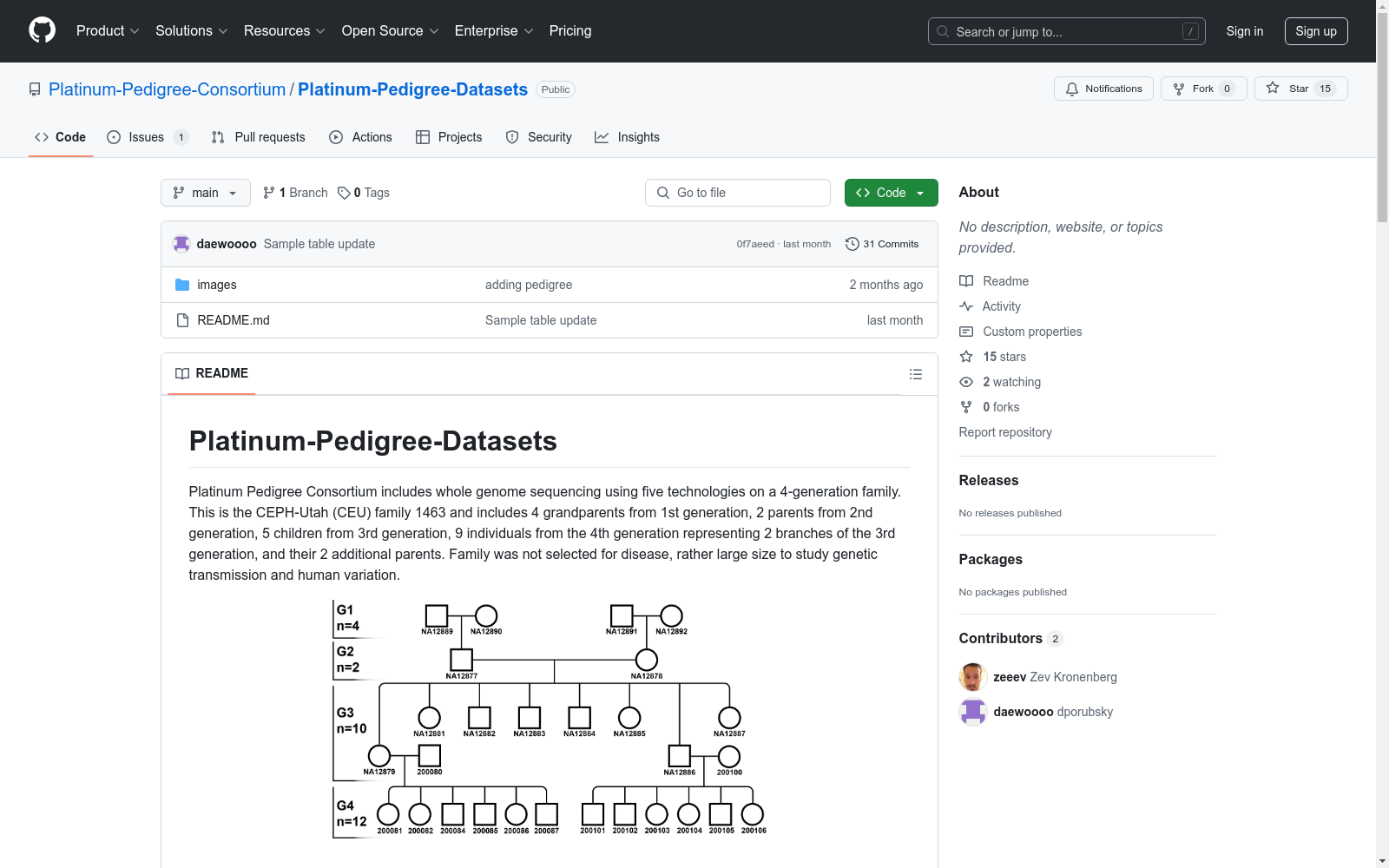Click the Notifications button
The height and width of the screenshot is (868, 1389).
(x=1103, y=89)
